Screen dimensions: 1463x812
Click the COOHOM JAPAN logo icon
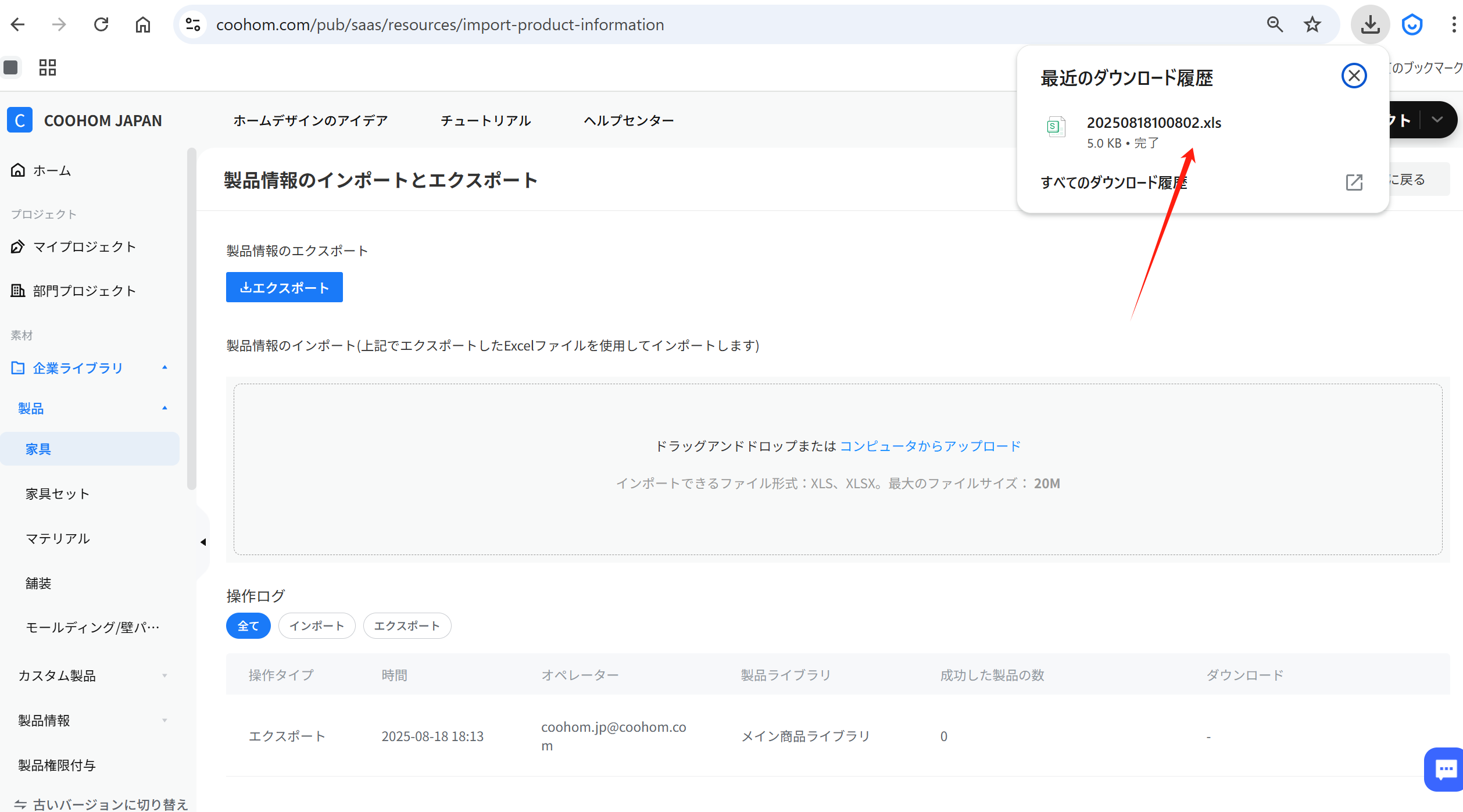(20, 120)
